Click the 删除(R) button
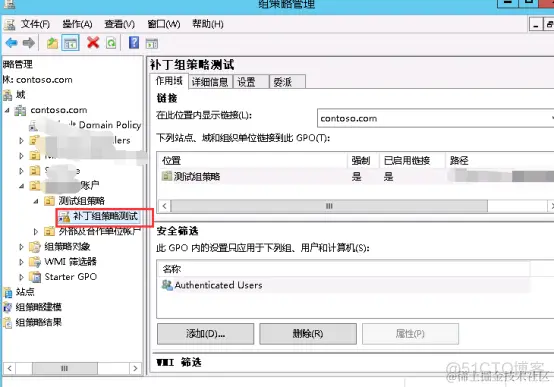Image resolution: width=554 pixels, height=387 pixels. click(308, 334)
